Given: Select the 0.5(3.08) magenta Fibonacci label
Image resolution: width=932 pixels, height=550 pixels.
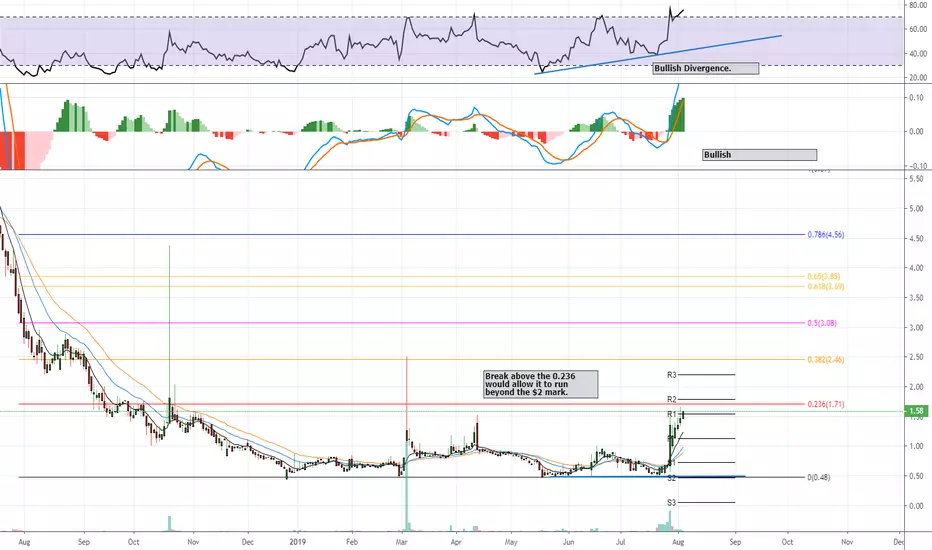Looking at the screenshot, I should pos(821,323).
